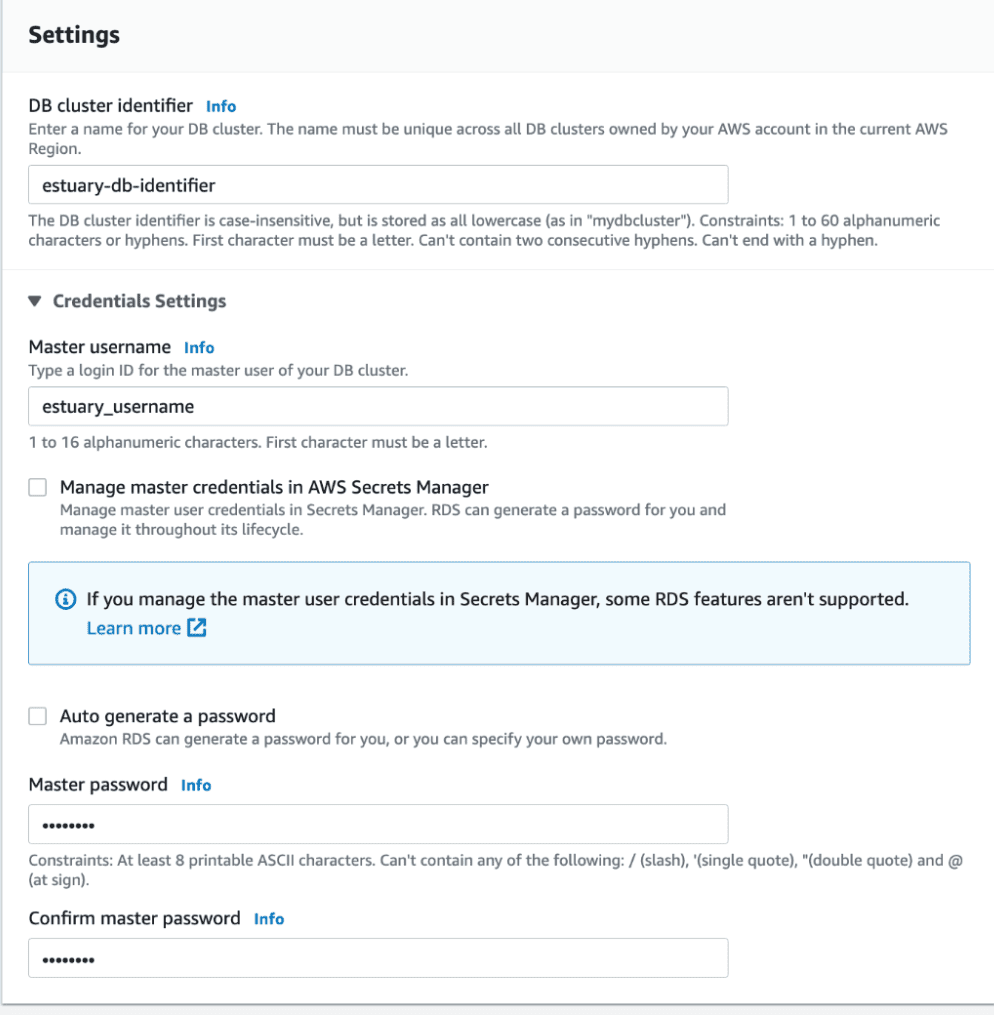Open Info for Confirm master password
The width and height of the screenshot is (994, 1015).
tap(269, 919)
